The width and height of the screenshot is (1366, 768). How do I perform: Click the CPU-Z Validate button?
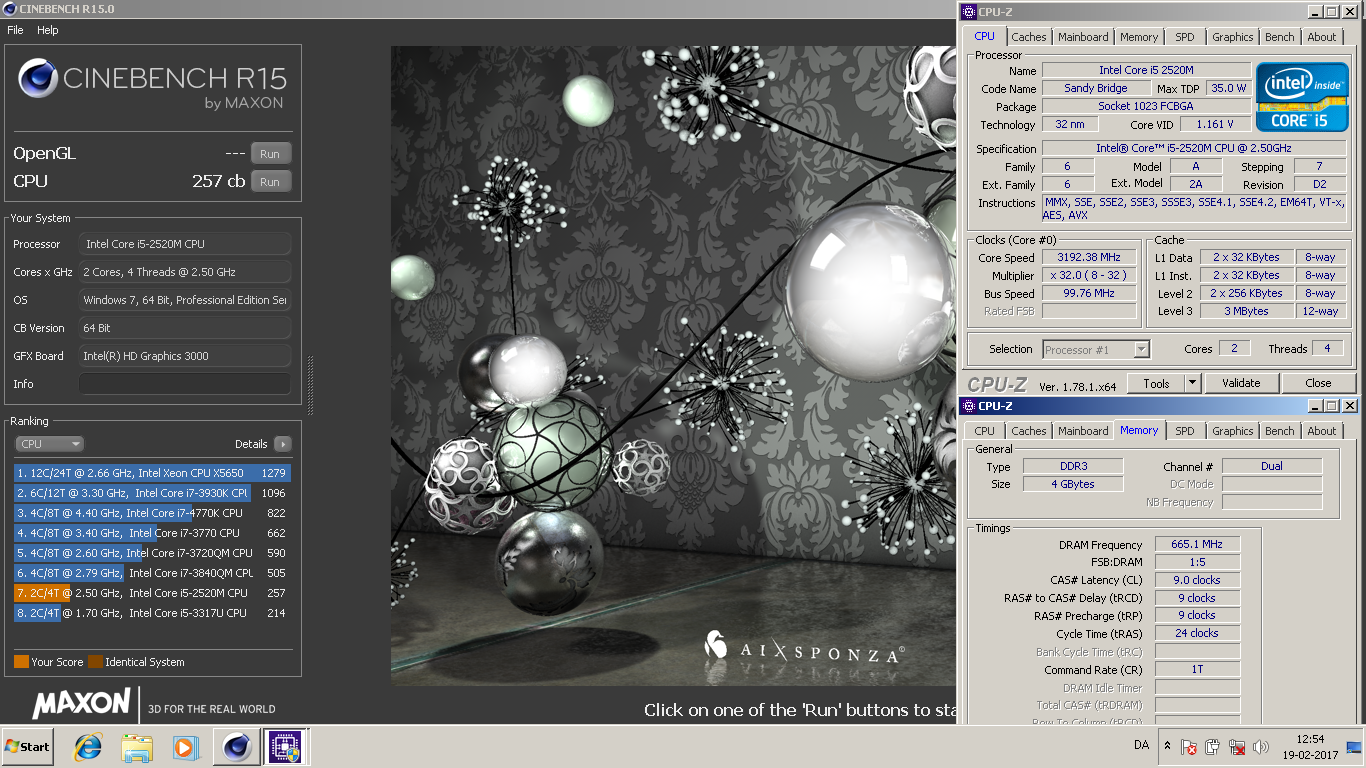click(x=1240, y=383)
